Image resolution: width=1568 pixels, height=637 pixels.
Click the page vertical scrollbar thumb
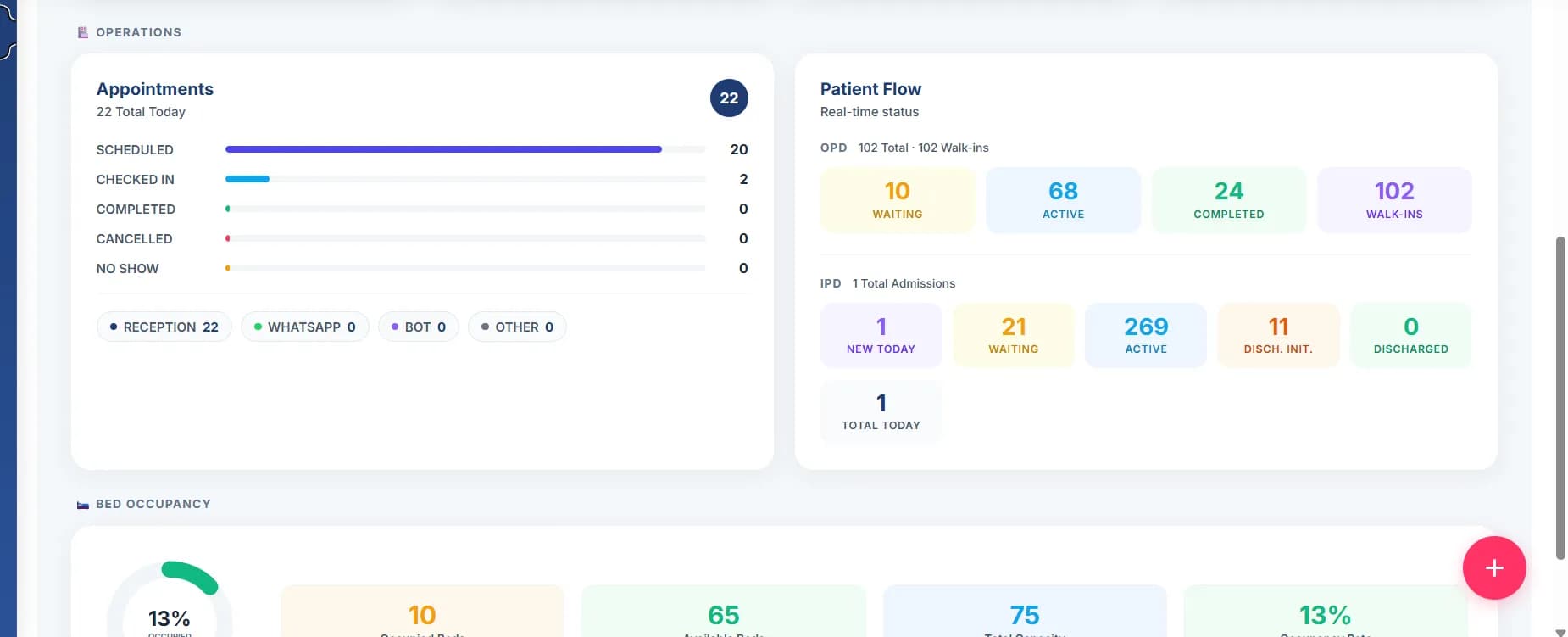point(1560,399)
